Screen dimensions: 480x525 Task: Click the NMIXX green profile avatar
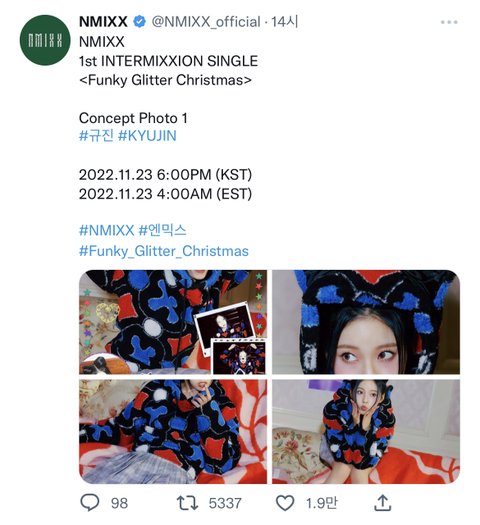[45, 41]
